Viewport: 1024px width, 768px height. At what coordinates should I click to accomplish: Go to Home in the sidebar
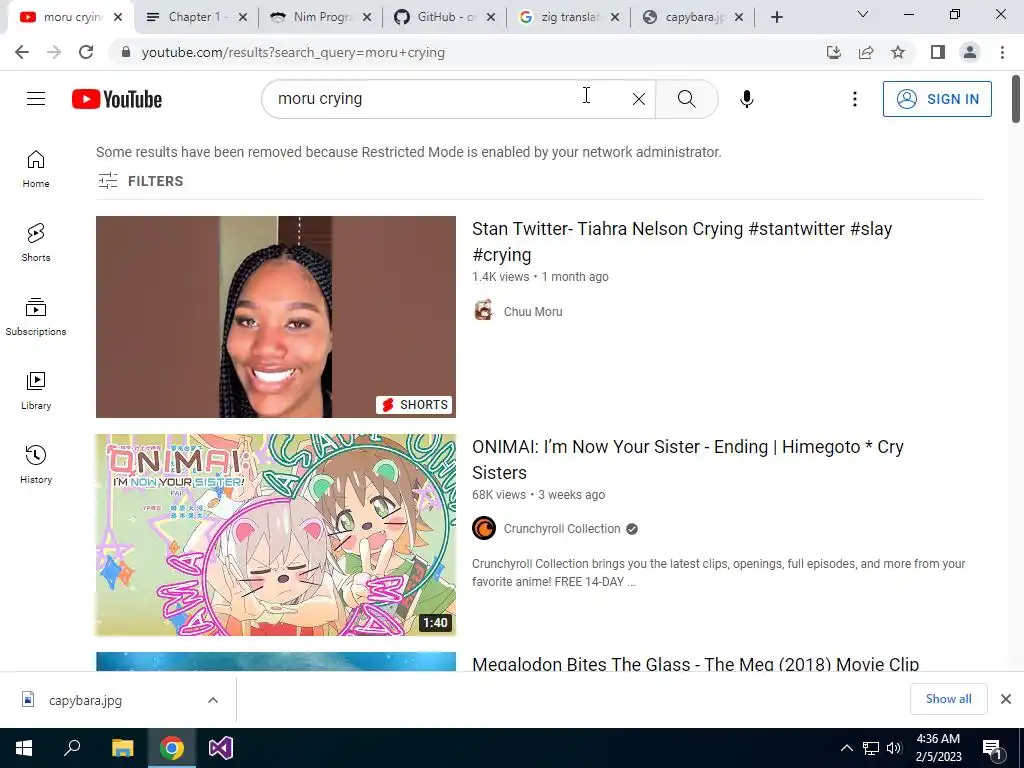[x=36, y=169]
